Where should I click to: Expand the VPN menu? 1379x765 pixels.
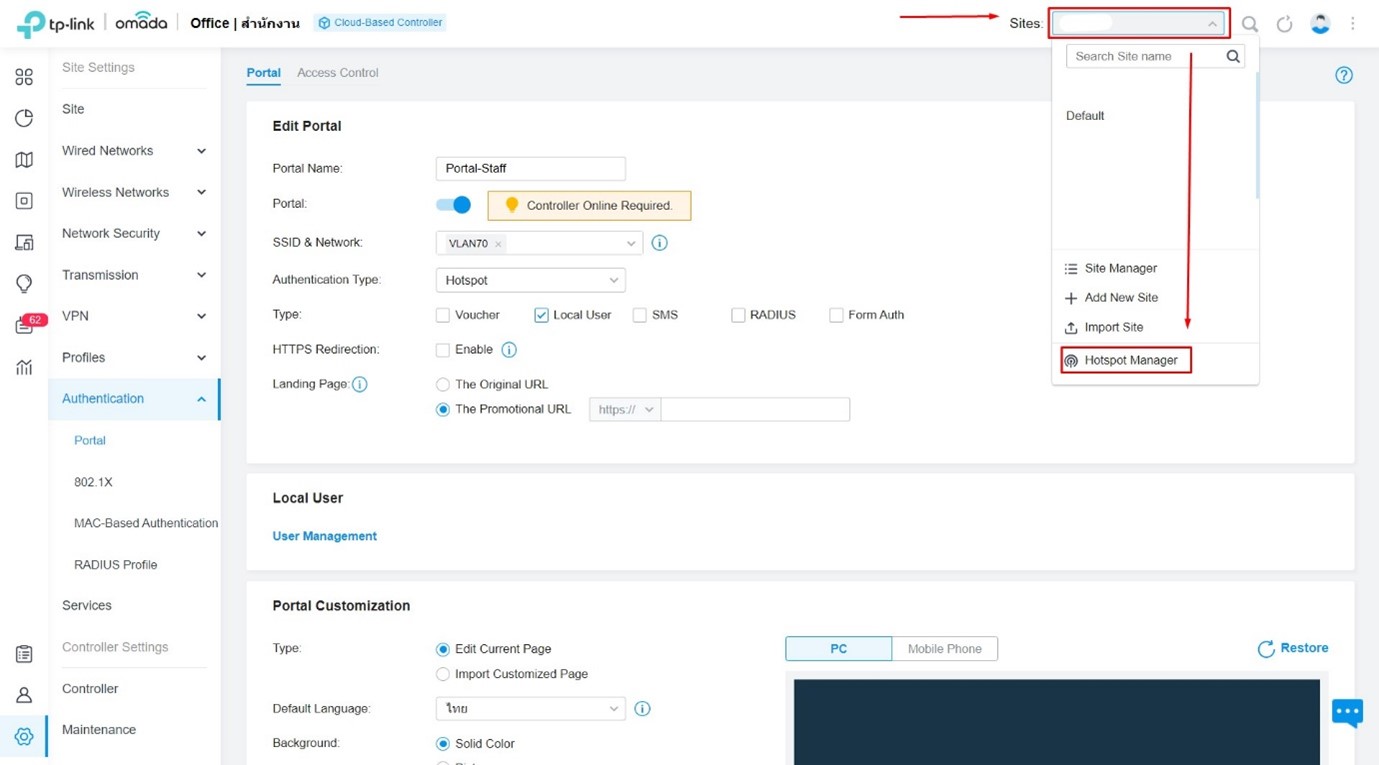pos(134,316)
